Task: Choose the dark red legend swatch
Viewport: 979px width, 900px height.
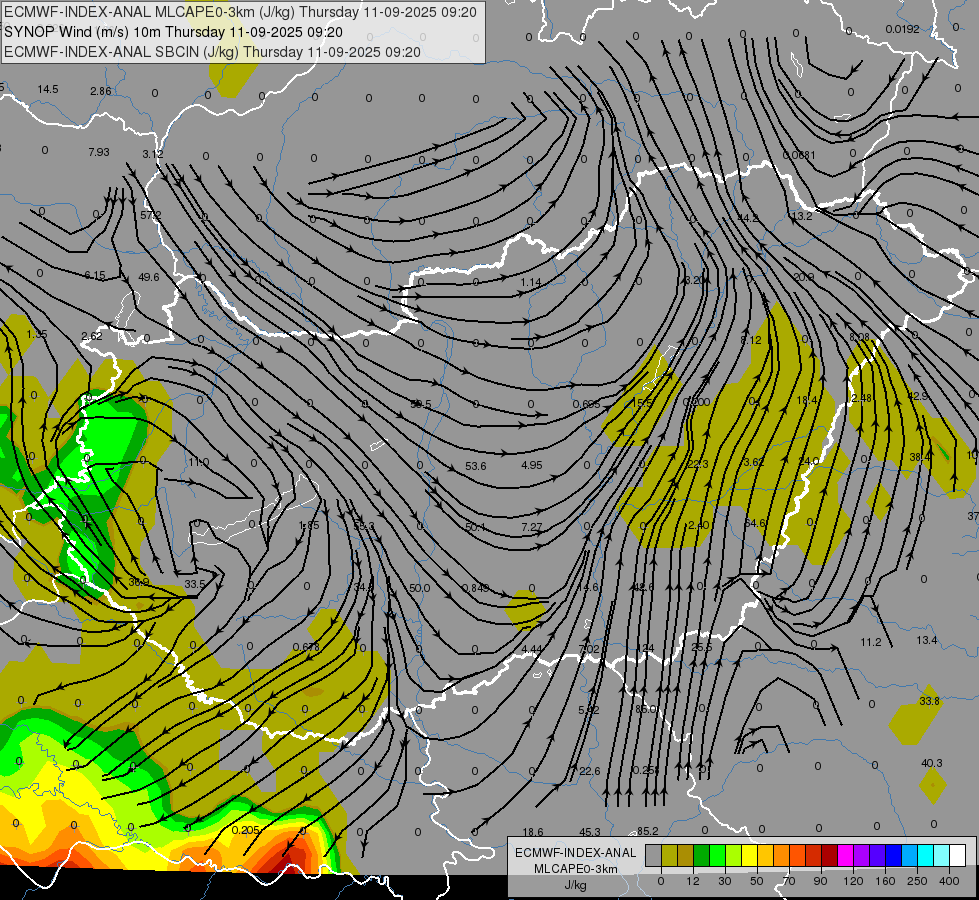Action: (830, 856)
